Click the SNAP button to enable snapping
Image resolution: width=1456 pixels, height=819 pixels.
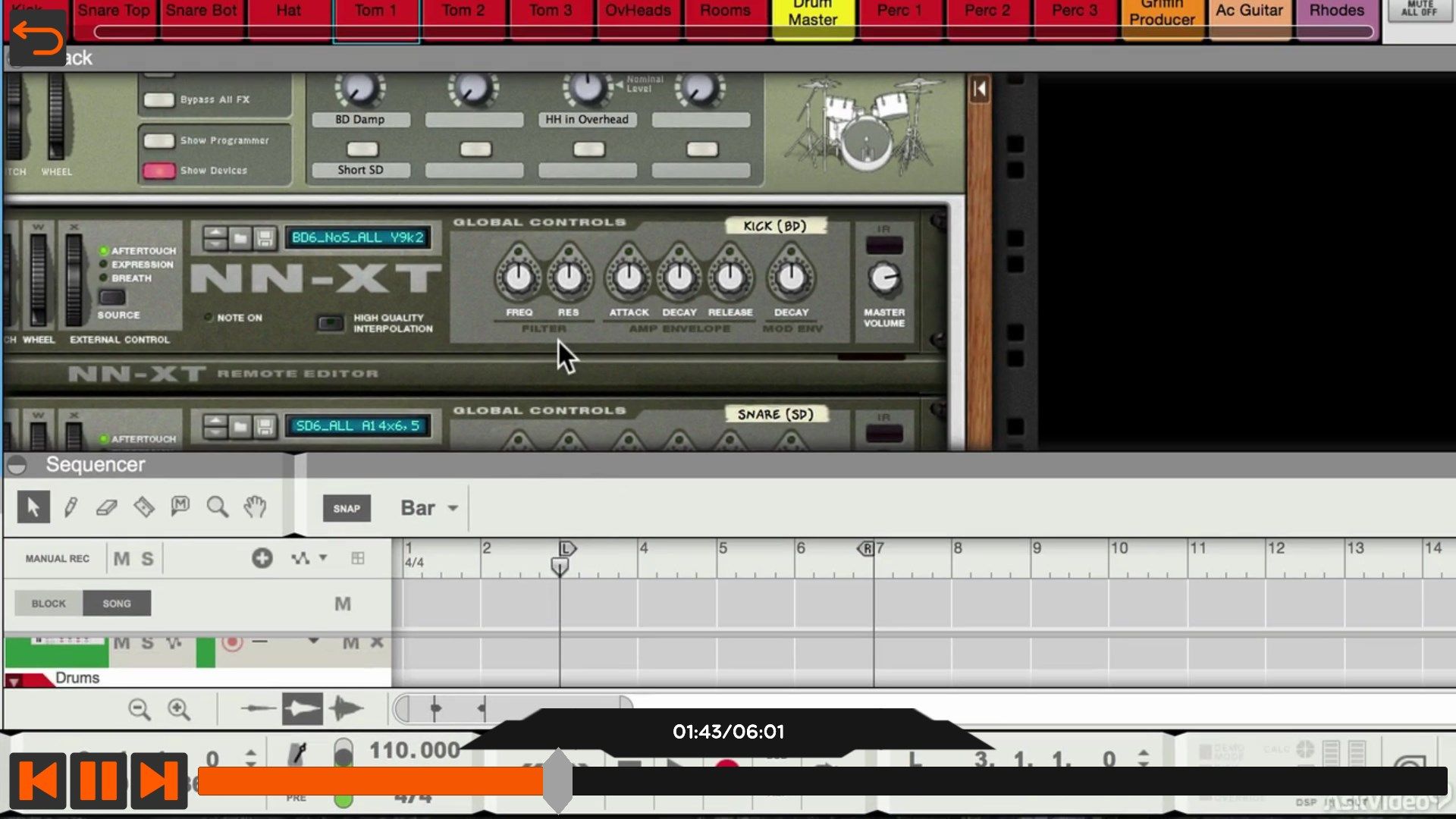(347, 507)
